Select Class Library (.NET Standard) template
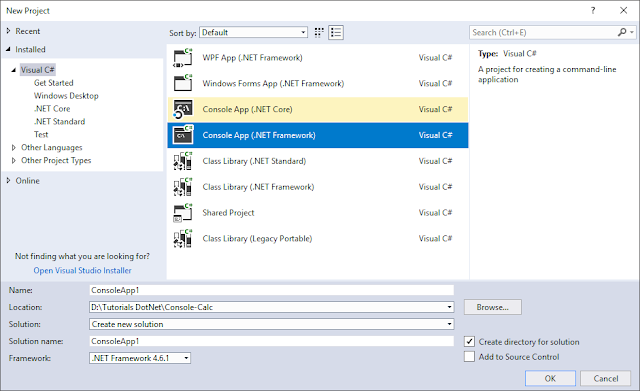 tap(318, 161)
